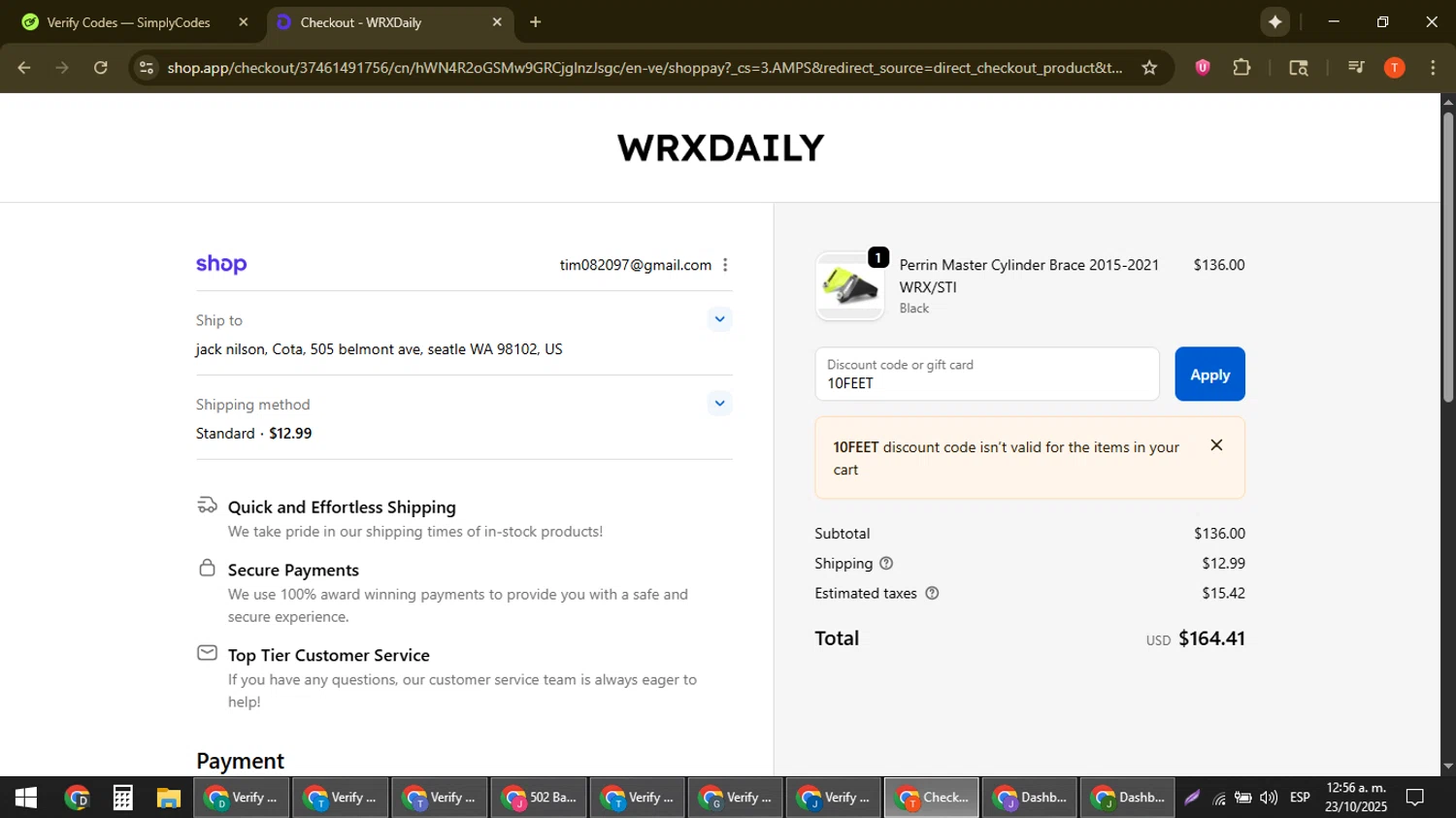Click the Subtotal $136.00 amount
The width and height of the screenshot is (1456, 818).
pos(1219,534)
